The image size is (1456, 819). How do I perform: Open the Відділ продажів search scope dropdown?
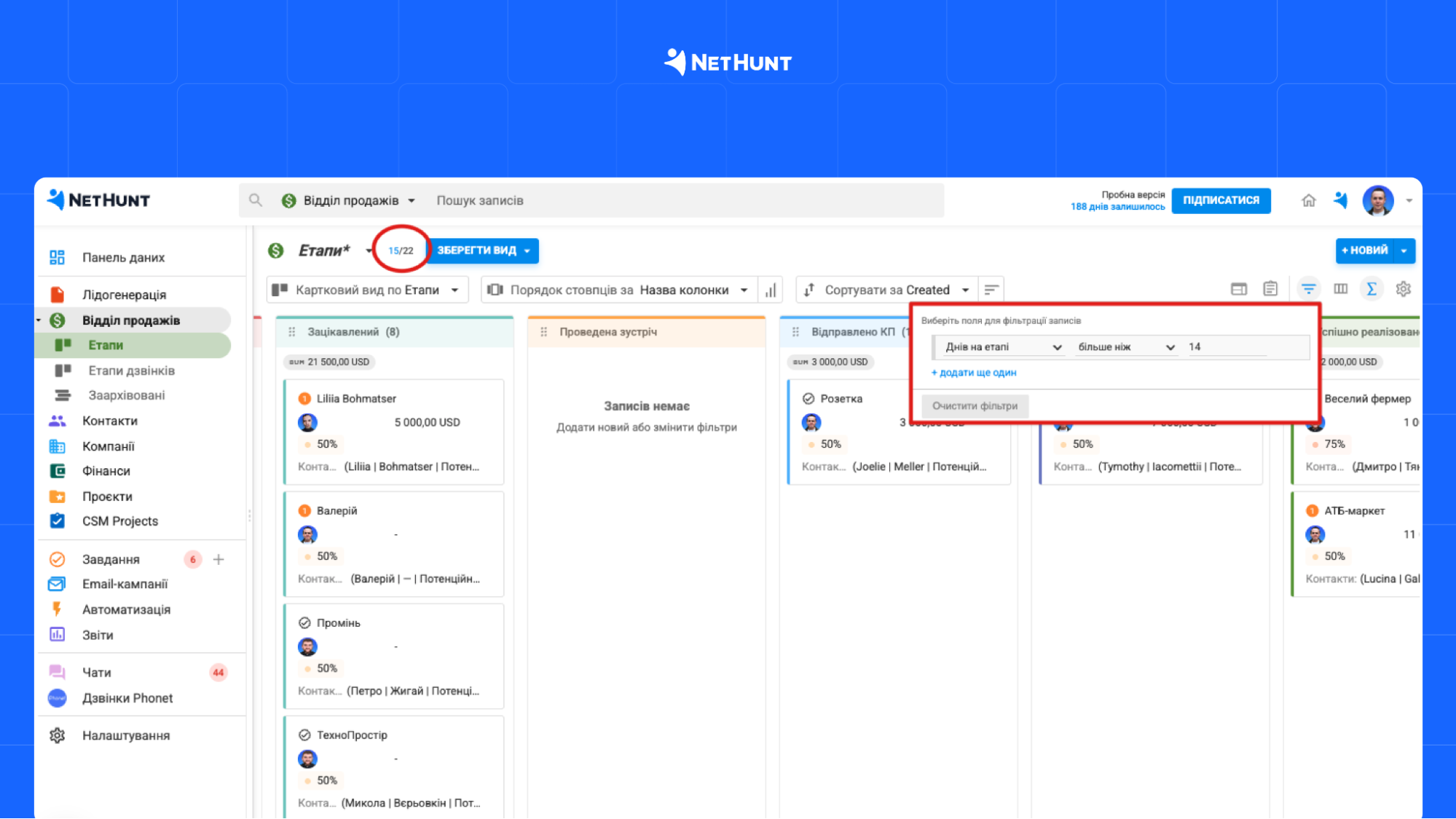(x=349, y=200)
